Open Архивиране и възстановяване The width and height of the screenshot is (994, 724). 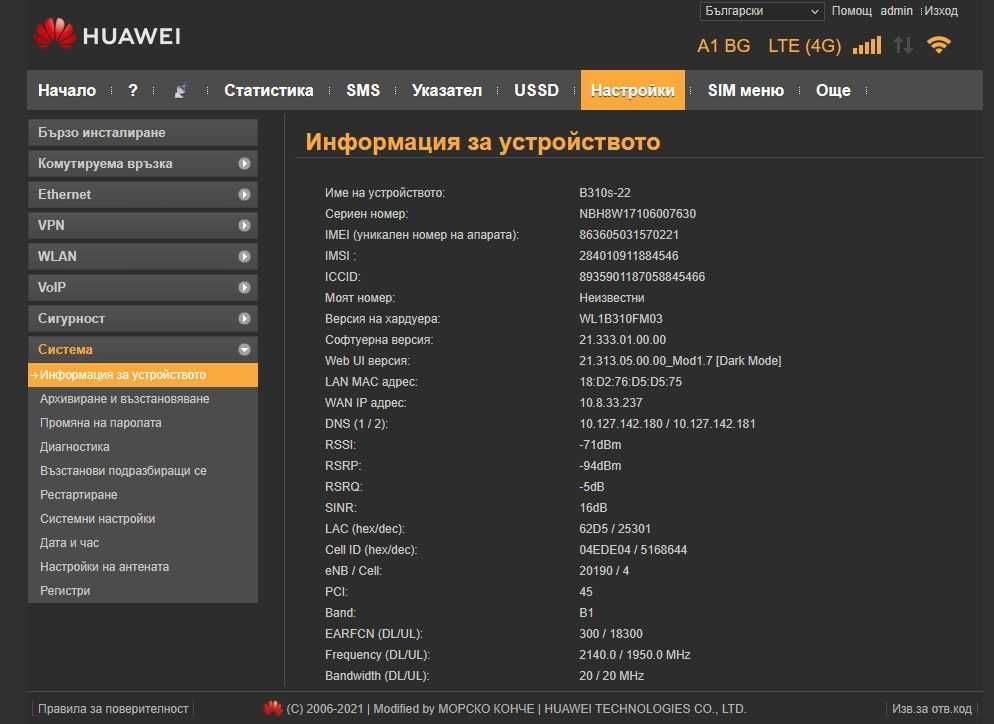click(x=125, y=399)
